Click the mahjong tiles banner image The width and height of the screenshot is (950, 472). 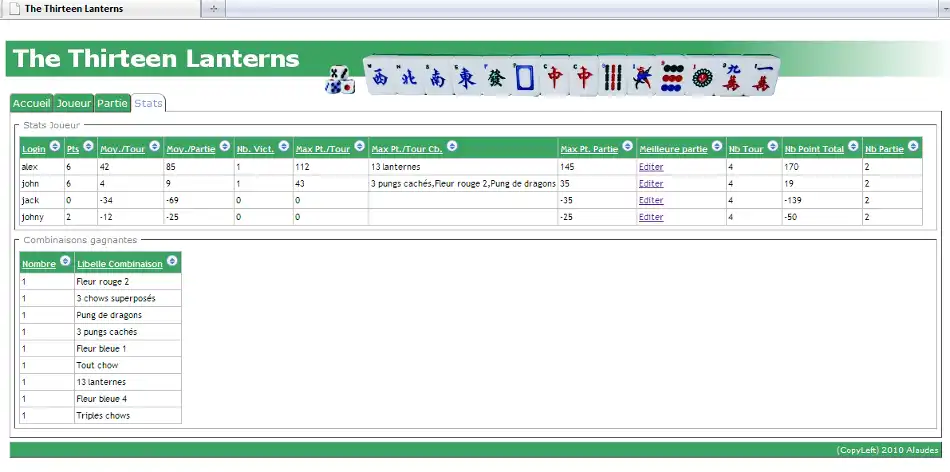pos(571,76)
